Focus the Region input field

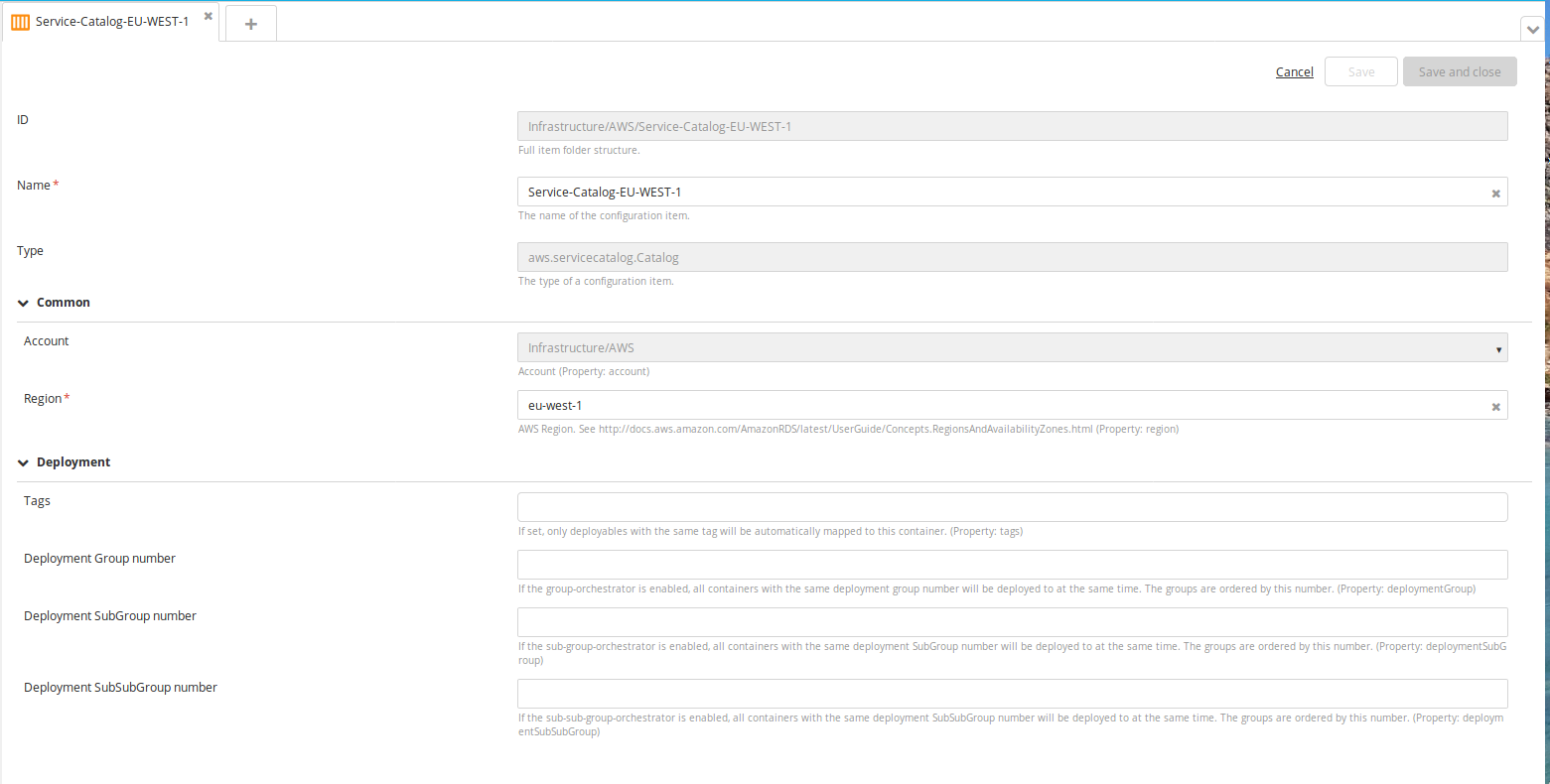[1001, 406]
